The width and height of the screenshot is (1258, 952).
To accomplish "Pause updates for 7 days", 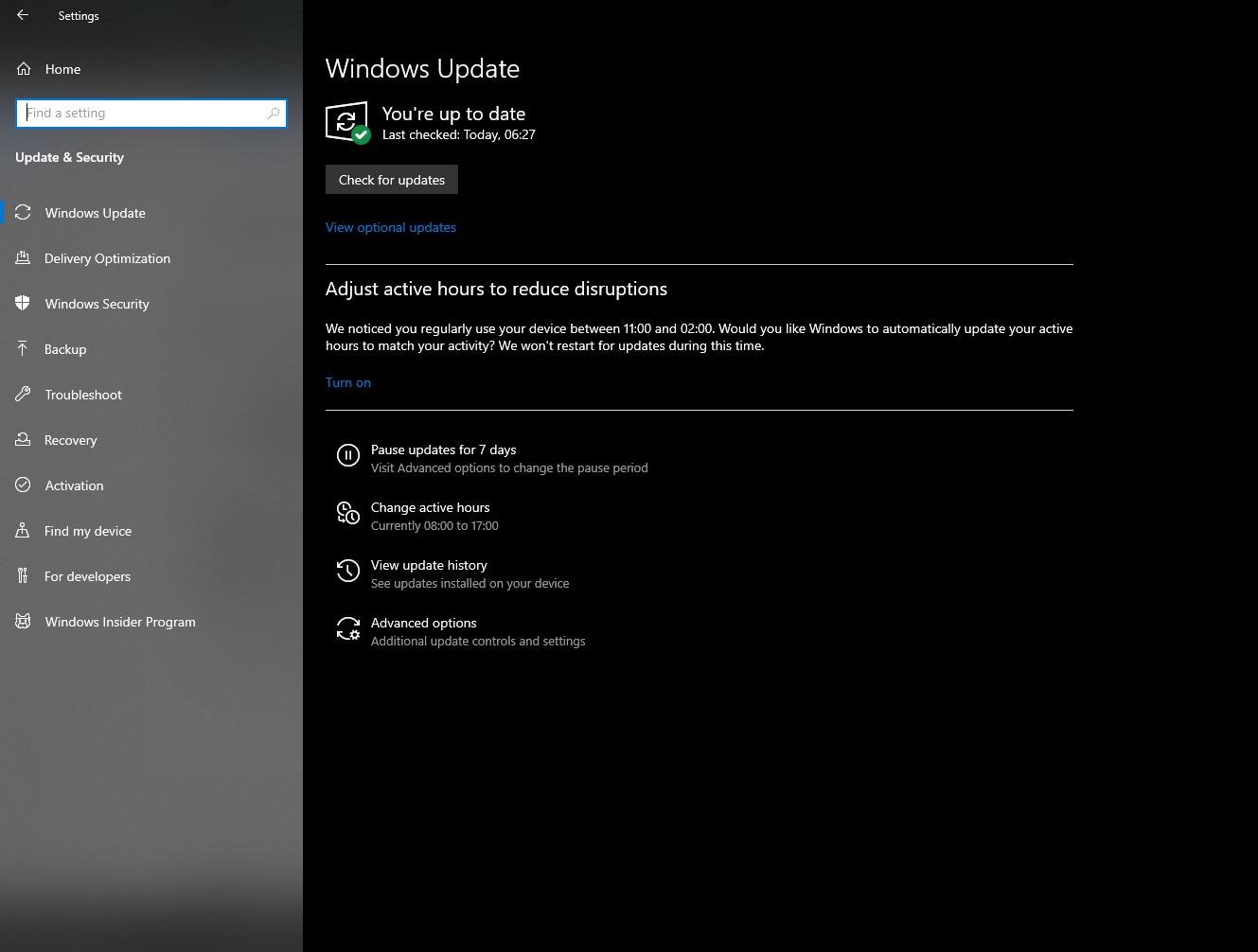I will [443, 450].
